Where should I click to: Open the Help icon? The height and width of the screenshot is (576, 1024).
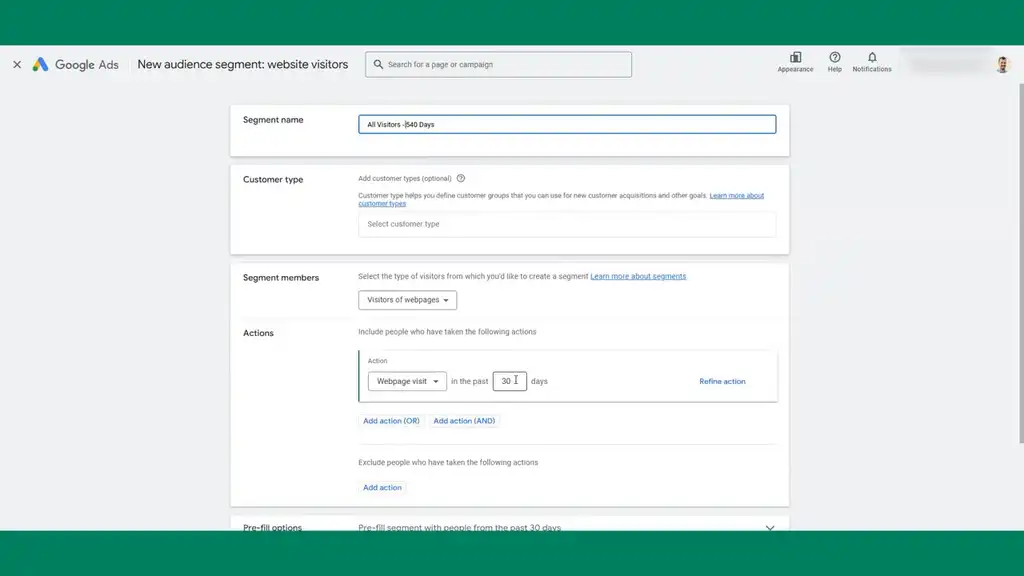coord(834,58)
